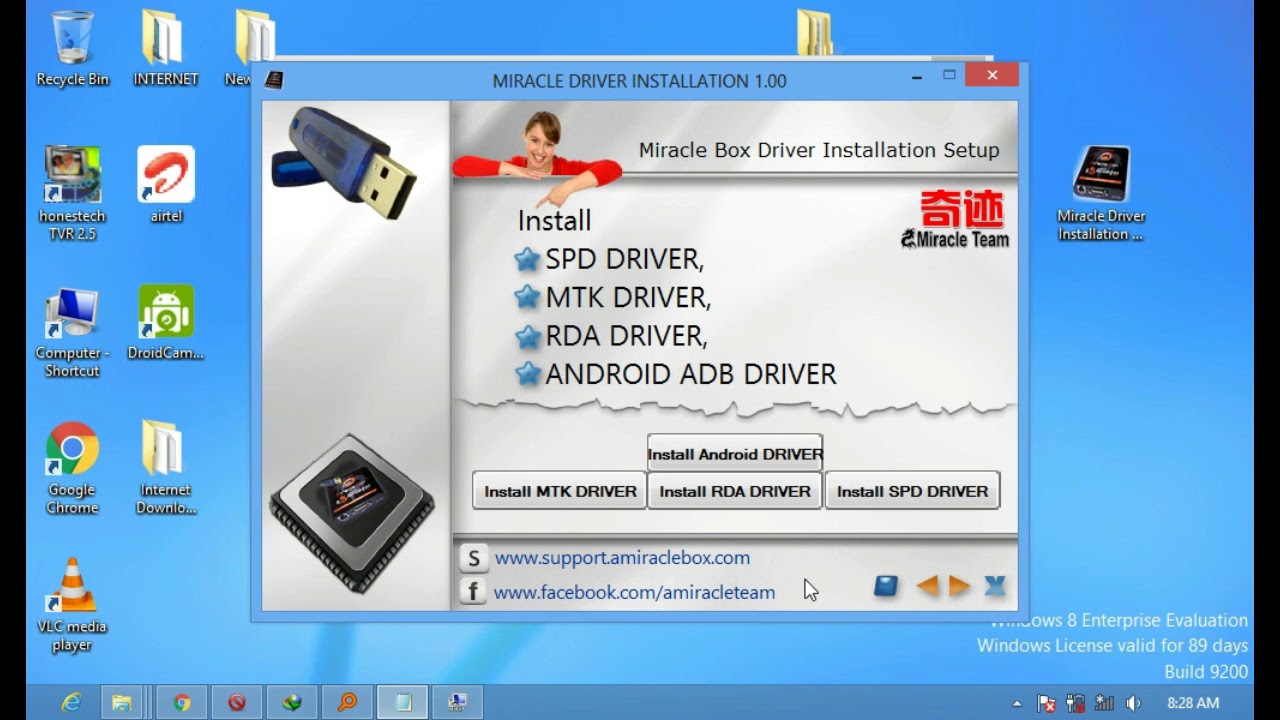Open Internet Explorer from the taskbar

point(71,702)
